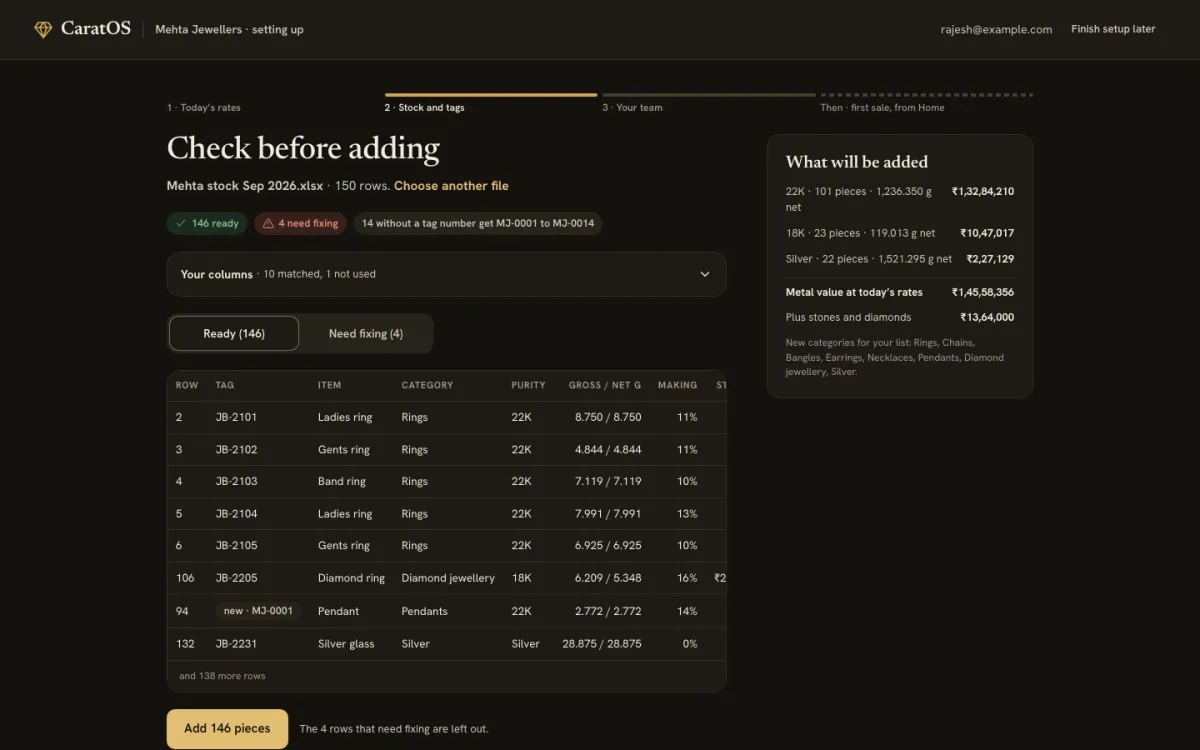
Task: Click the 16% making cell
Action: pyautogui.click(x=687, y=578)
